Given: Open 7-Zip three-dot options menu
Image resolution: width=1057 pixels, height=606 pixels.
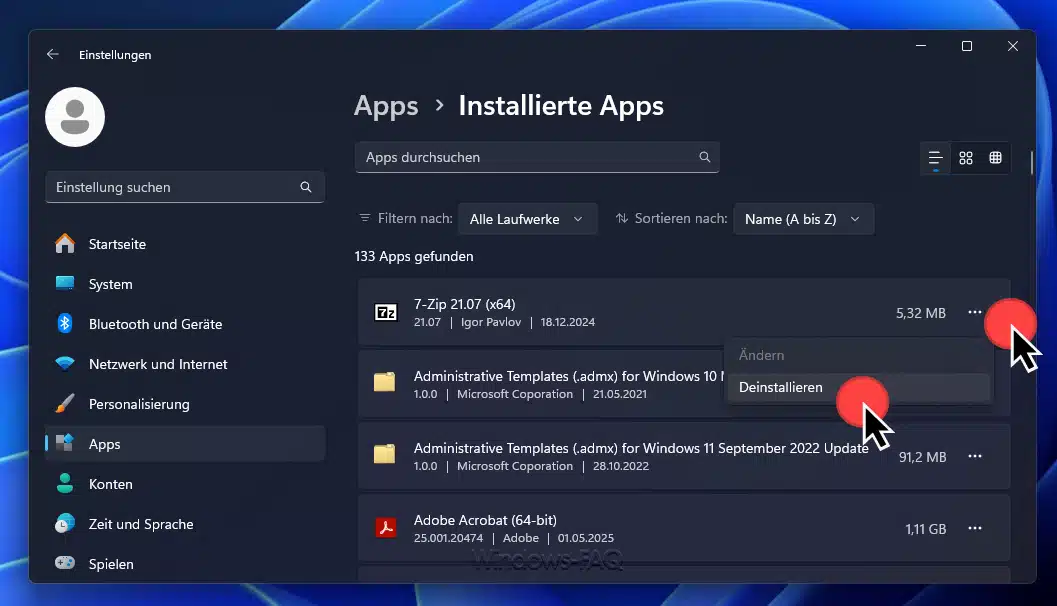Looking at the screenshot, I should (x=974, y=313).
